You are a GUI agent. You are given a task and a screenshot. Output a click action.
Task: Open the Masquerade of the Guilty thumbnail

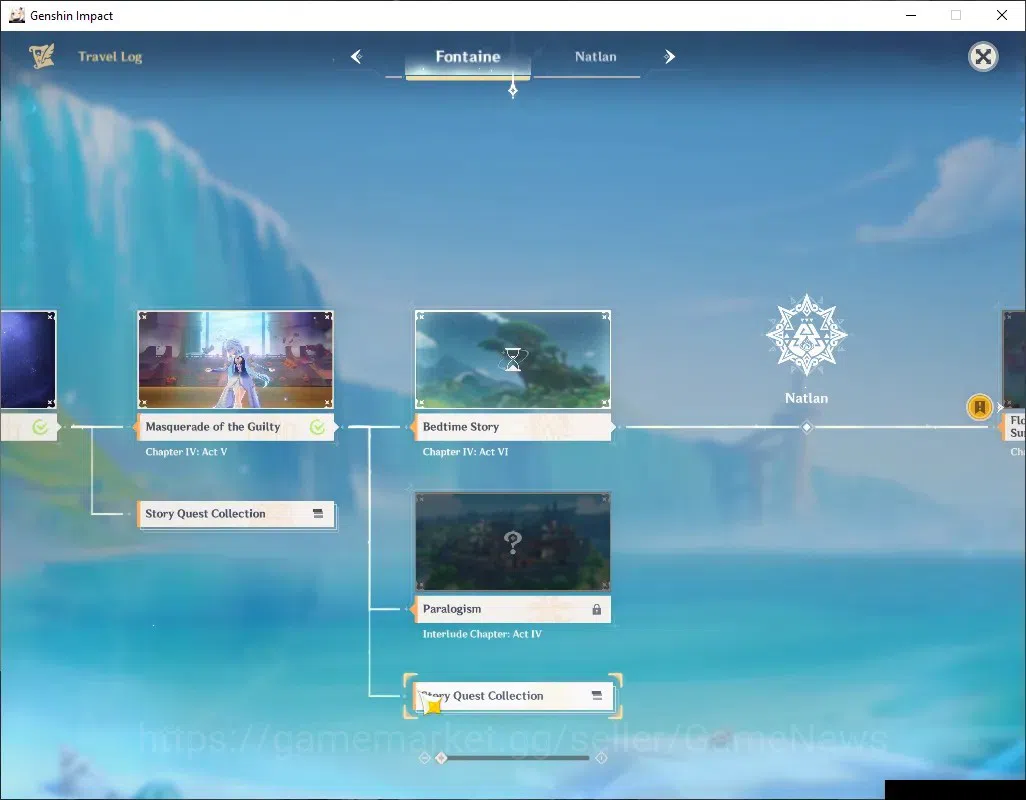tap(236, 359)
